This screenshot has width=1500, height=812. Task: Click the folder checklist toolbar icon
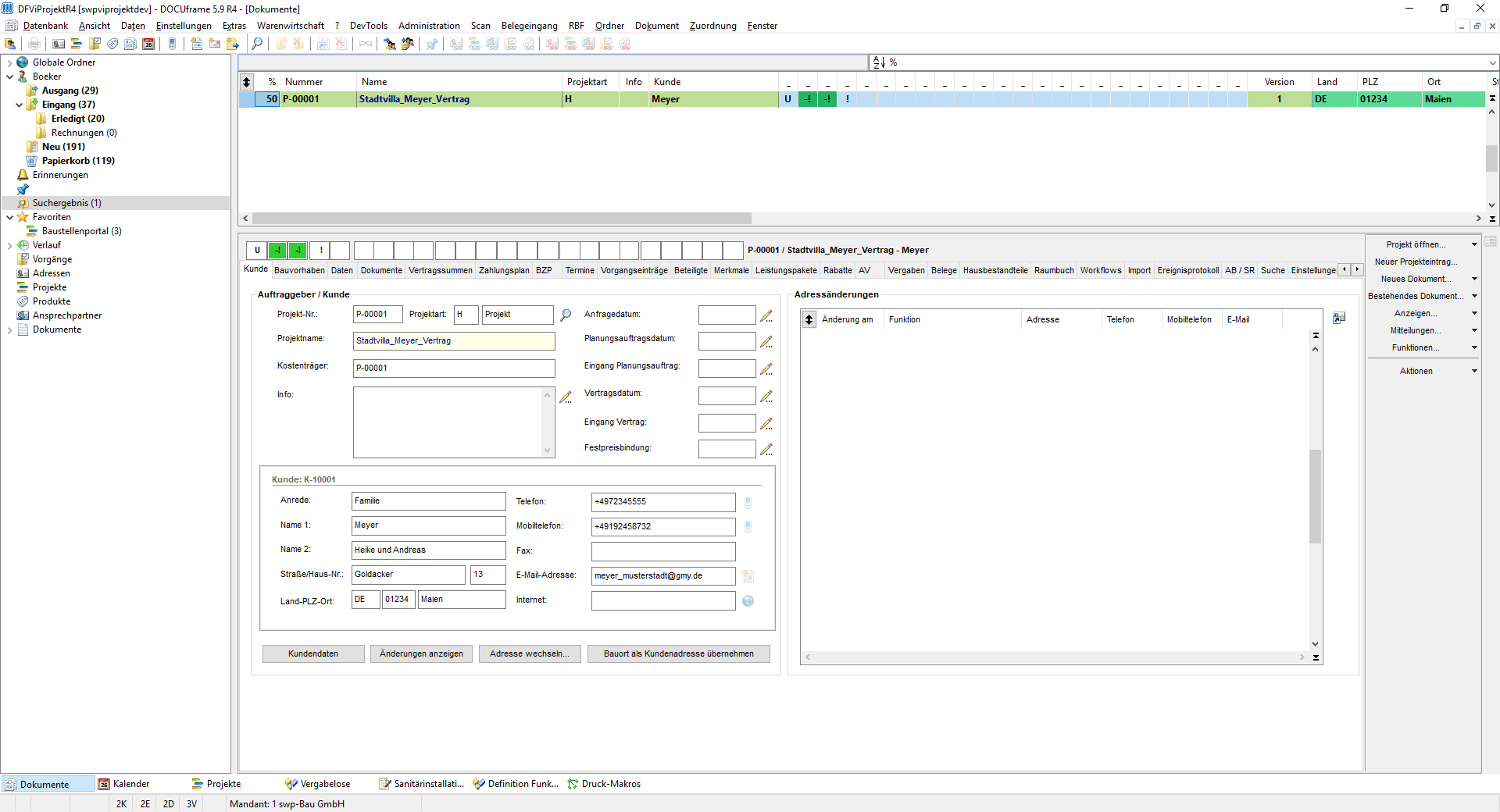pos(95,44)
